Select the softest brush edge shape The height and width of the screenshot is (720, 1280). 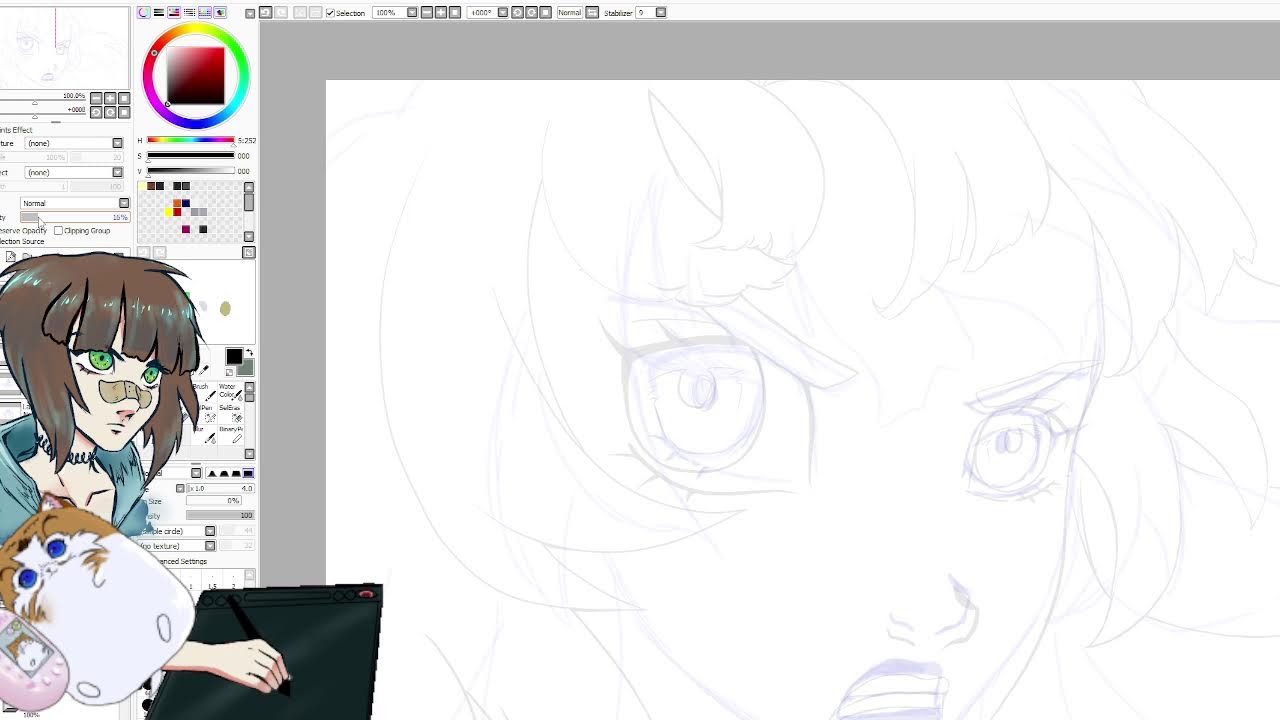[x=212, y=473]
